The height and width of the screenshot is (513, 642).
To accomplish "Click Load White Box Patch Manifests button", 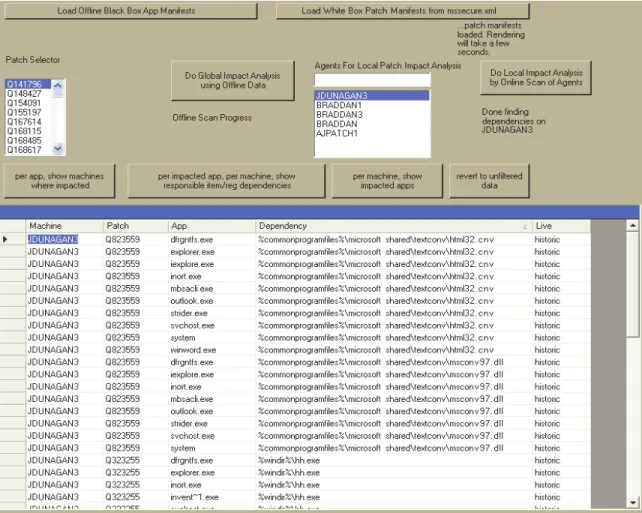I will [x=402, y=11].
